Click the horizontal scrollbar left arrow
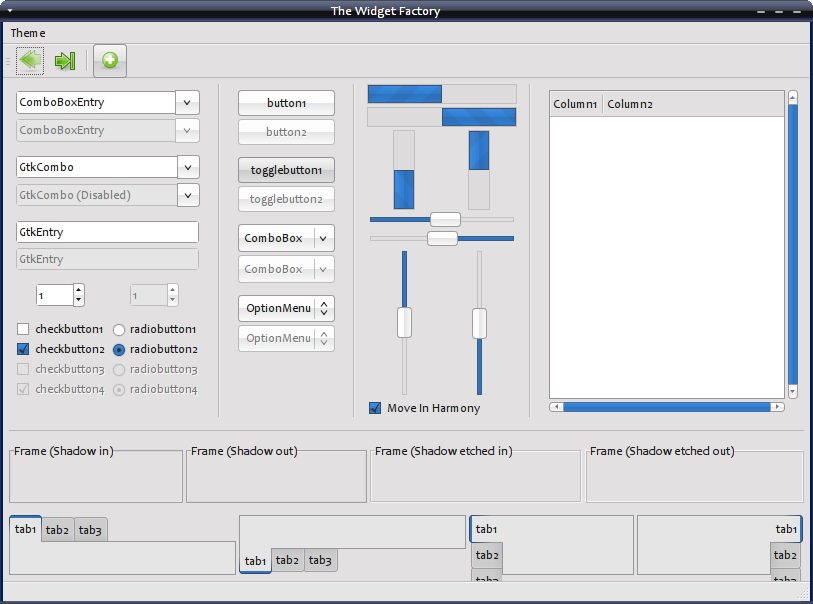 (x=556, y=407)
